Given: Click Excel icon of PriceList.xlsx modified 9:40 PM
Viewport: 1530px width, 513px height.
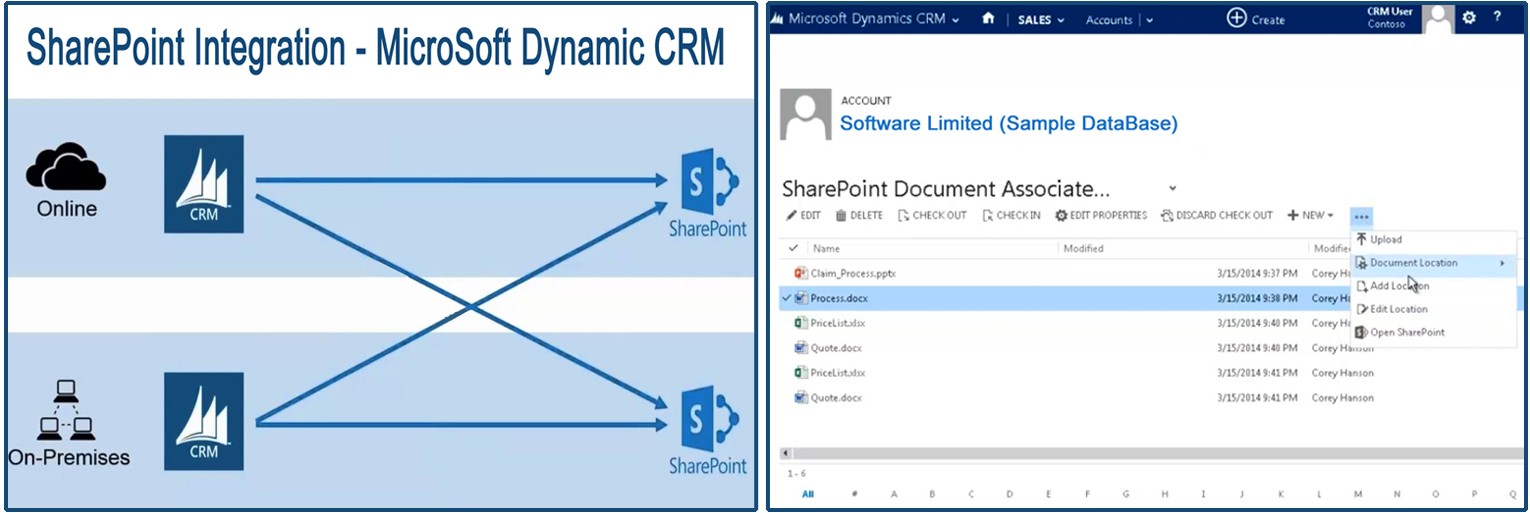Looking at the screenshot, I should [800, 323].
